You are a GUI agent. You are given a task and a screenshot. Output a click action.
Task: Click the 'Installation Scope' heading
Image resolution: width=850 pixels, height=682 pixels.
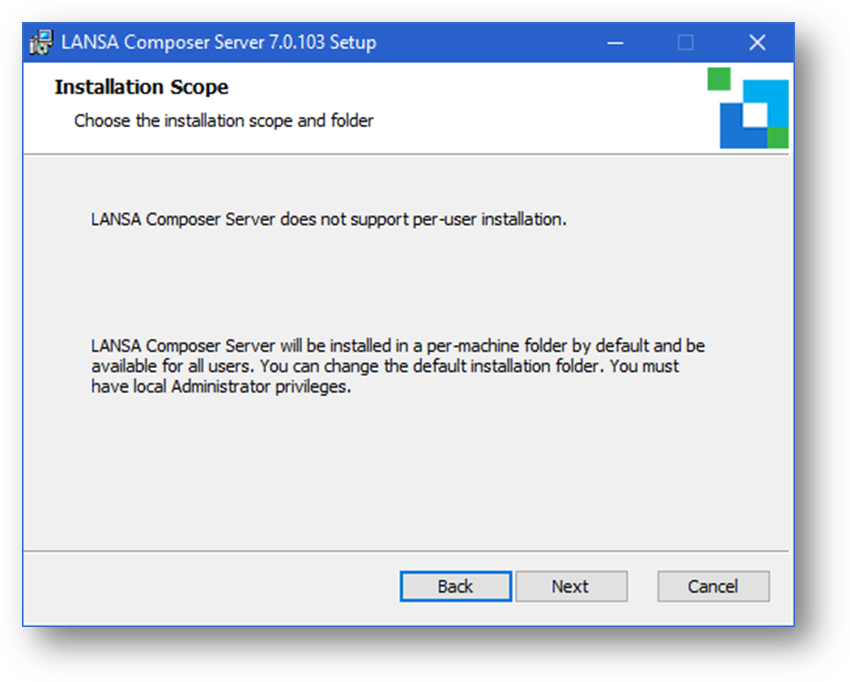pos(141,87)
